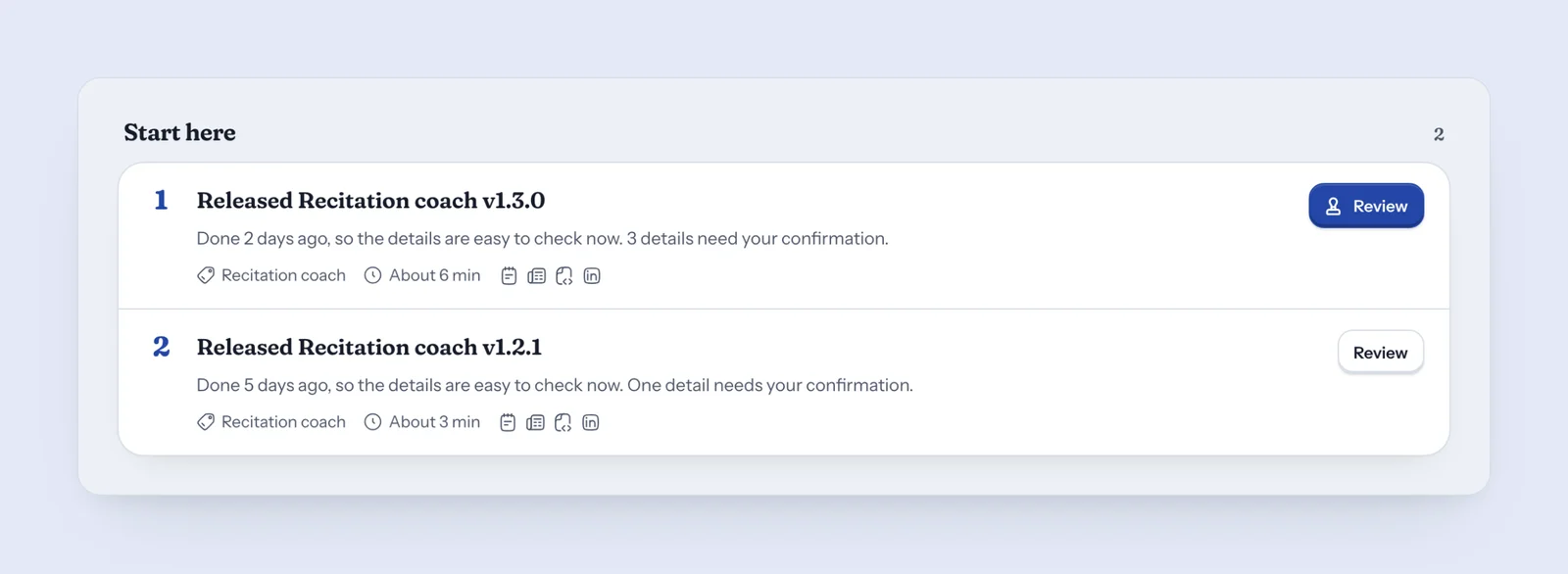
Task: Select Recitation coach tag in v1.2.1 row
Action: 283,422
